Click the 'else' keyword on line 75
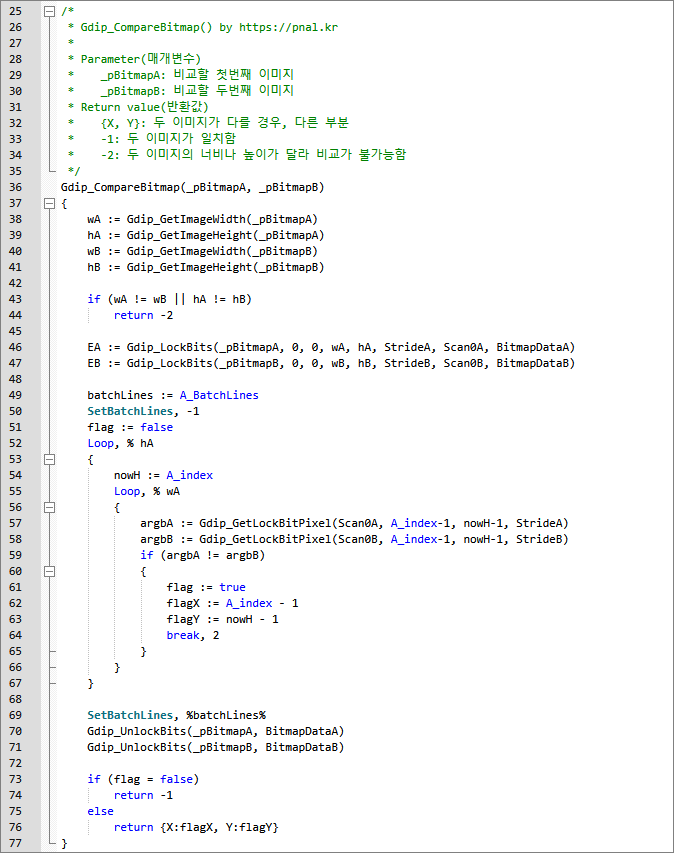 [x=101, y=811]
